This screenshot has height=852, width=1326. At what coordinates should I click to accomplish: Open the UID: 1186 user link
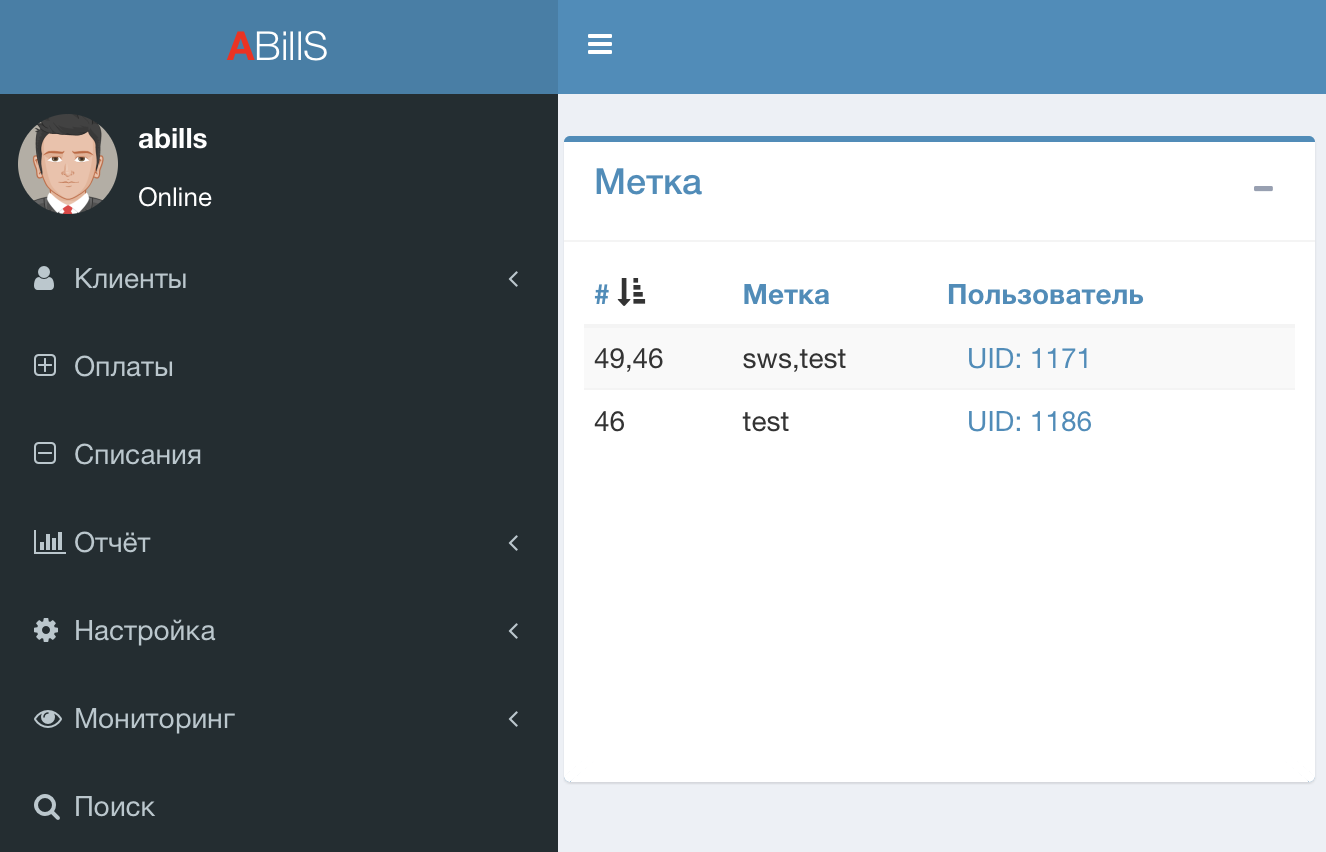pyautogui.click(x=1029, y=422)
